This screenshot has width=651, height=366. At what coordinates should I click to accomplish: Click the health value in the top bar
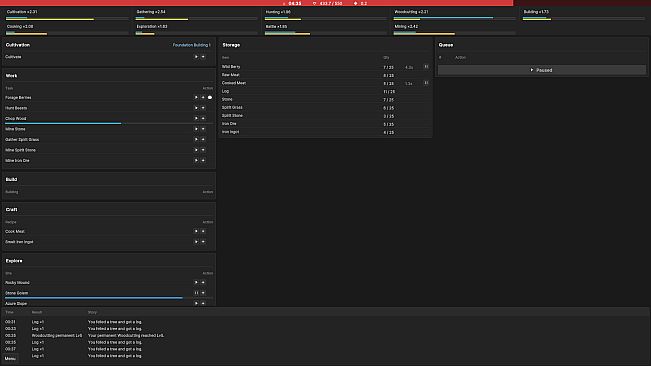point(331,3)
